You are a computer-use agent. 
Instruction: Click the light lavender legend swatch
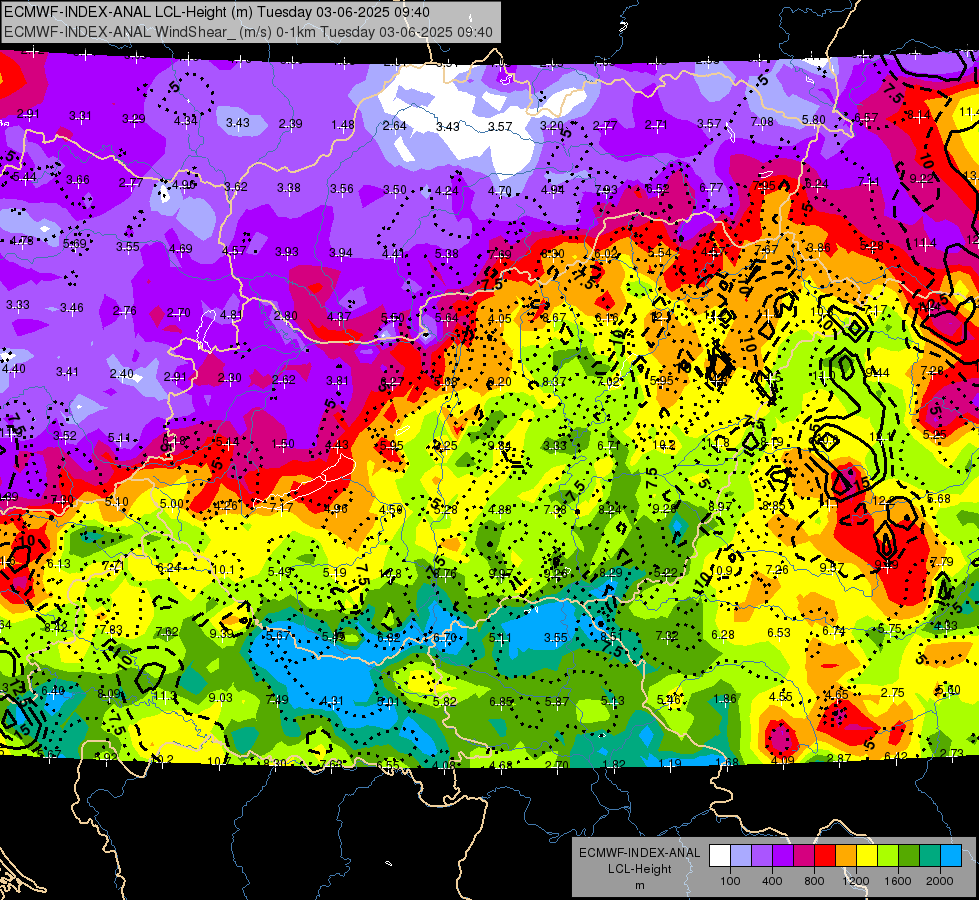click(x=741, y=856)
